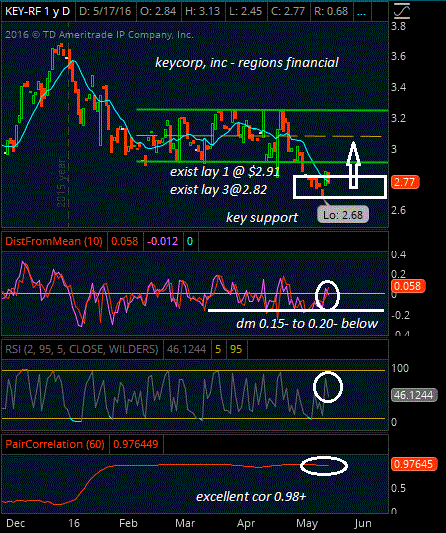The width and height of the screenshot is (446, 533).
Task: Click the RSI overbought value 95
Action: click(236, 349)
